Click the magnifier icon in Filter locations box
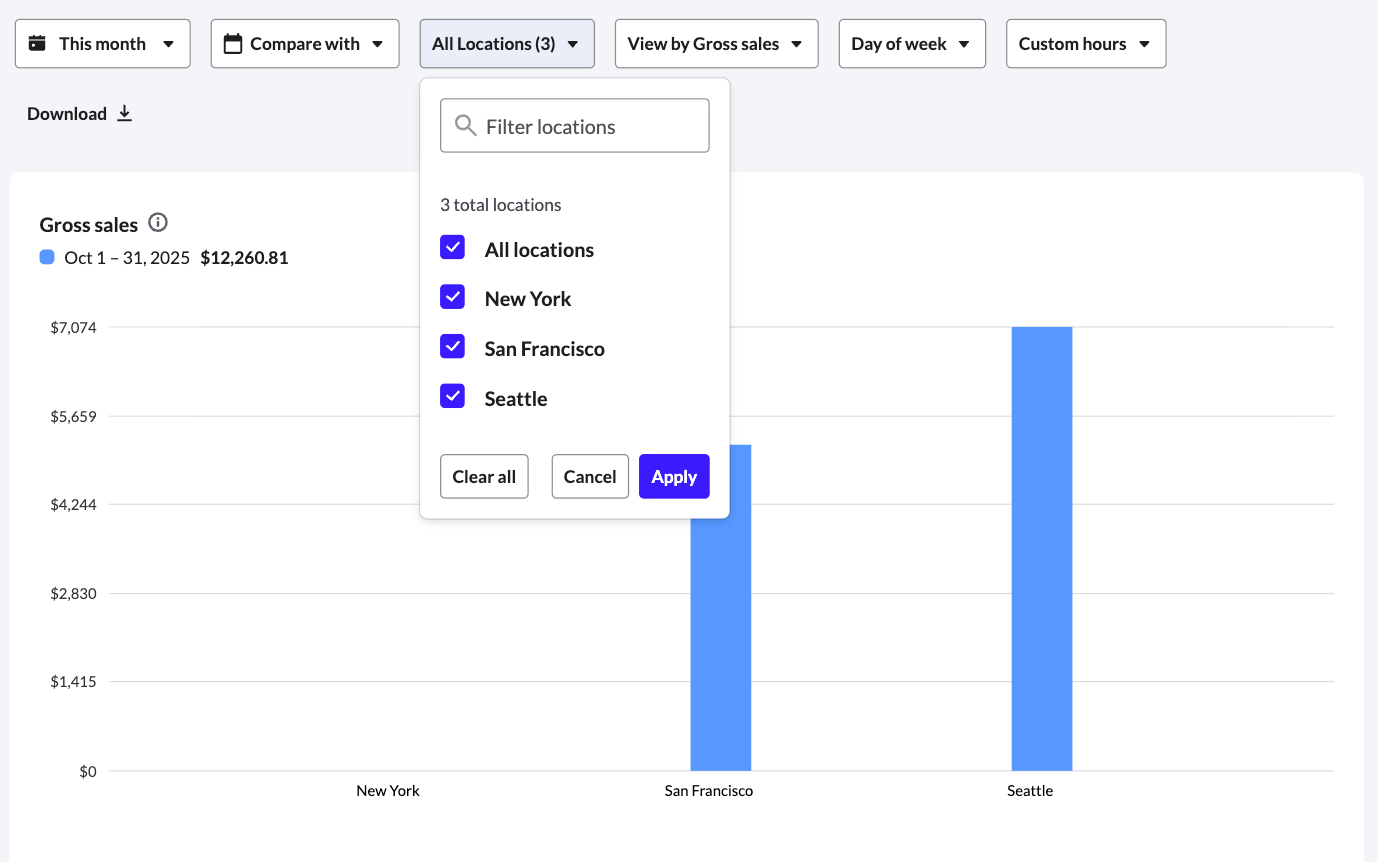Image resolution: width=1378 pixels, height=862 pixels. [x=464, y=125]
